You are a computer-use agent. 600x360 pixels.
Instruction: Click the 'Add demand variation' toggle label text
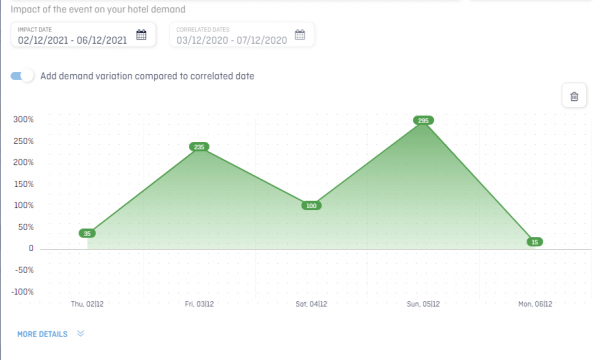[x=147, y=76]
